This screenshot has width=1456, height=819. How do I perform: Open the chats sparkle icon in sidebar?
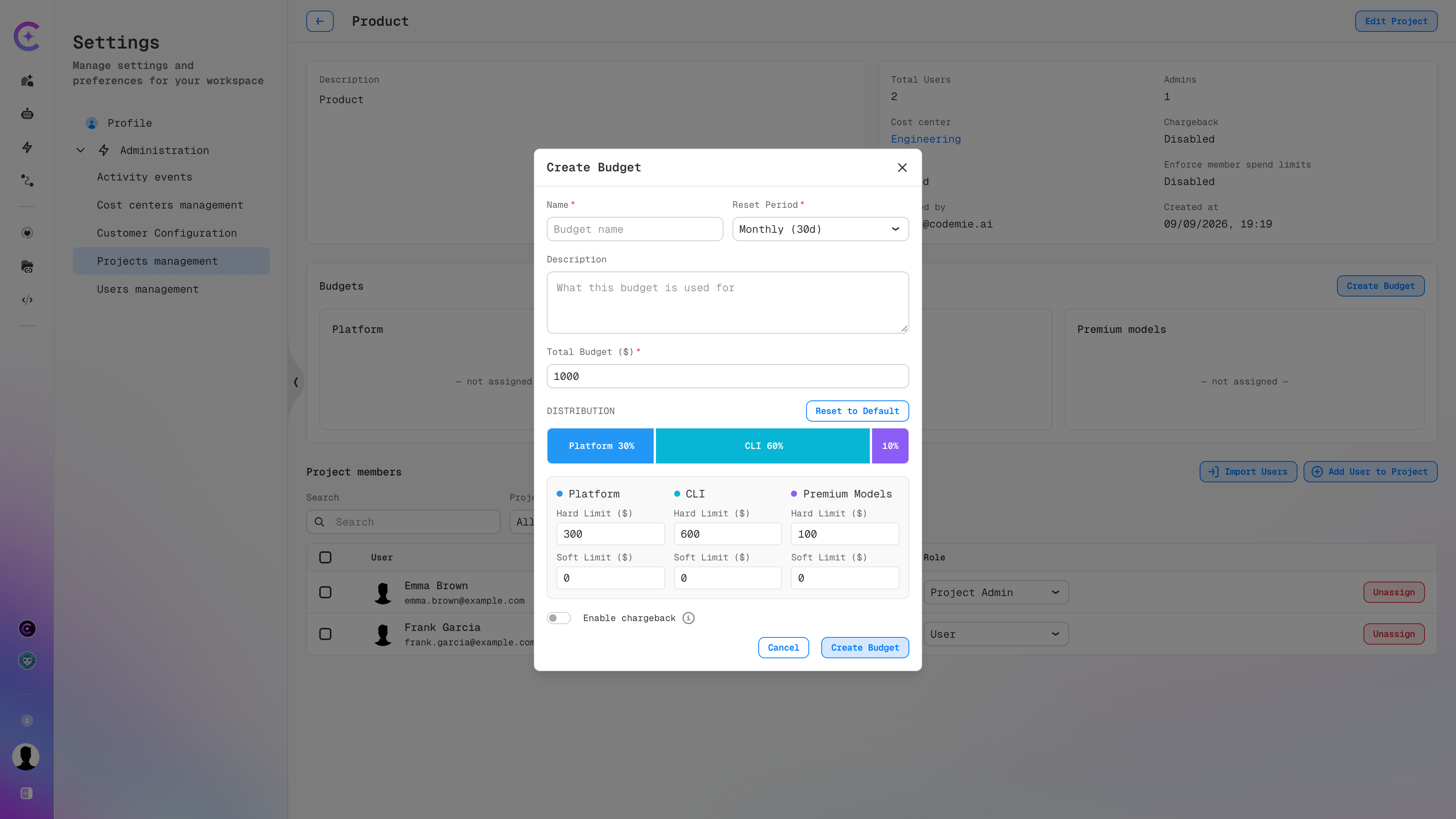click(x=27, y=81)
